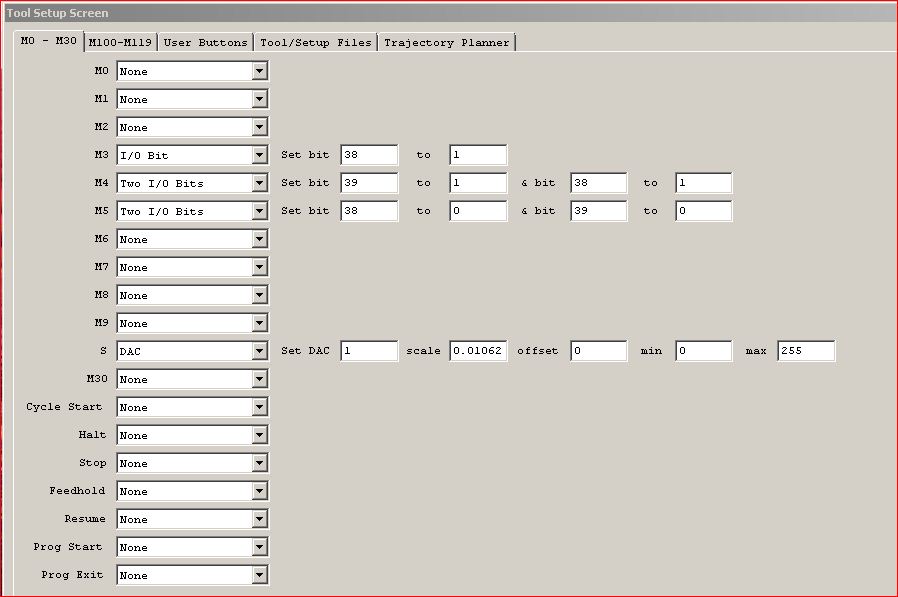Switch to the M100-M119 tab

coord(120,42)
